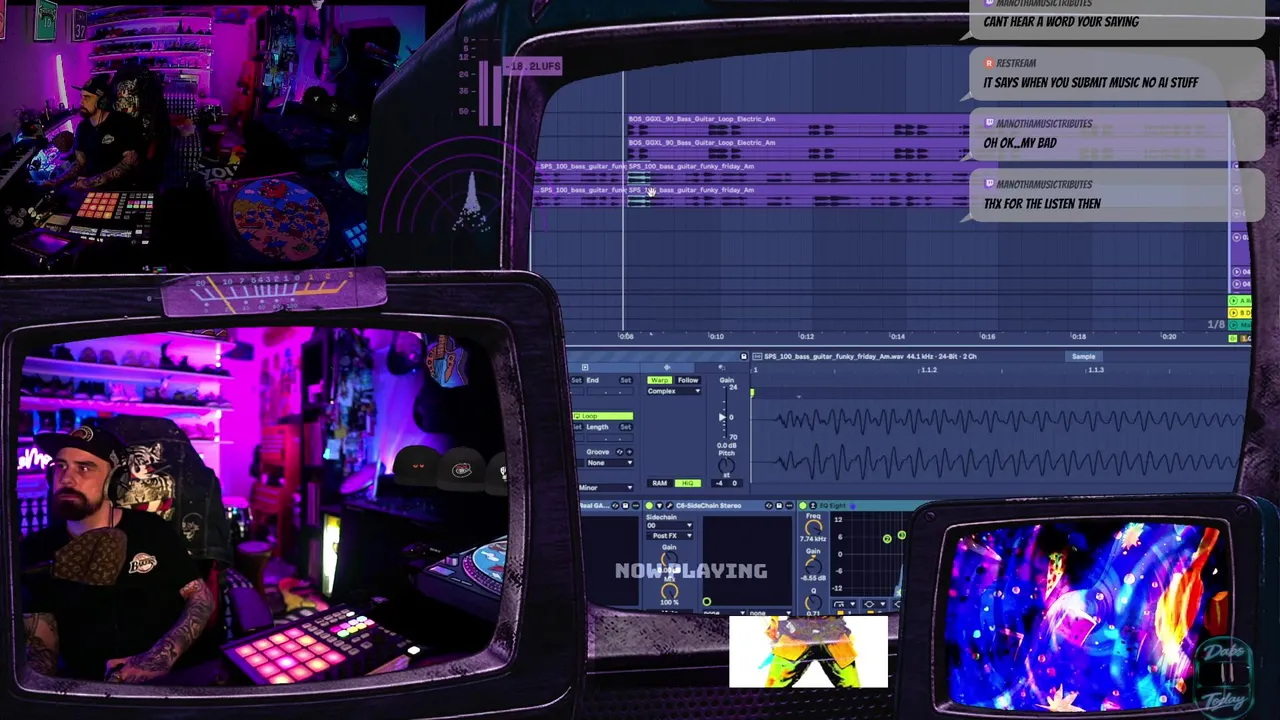Adjust clip Gain slider handle
Screen dimensions: 1280x720
tap(723, 417)
